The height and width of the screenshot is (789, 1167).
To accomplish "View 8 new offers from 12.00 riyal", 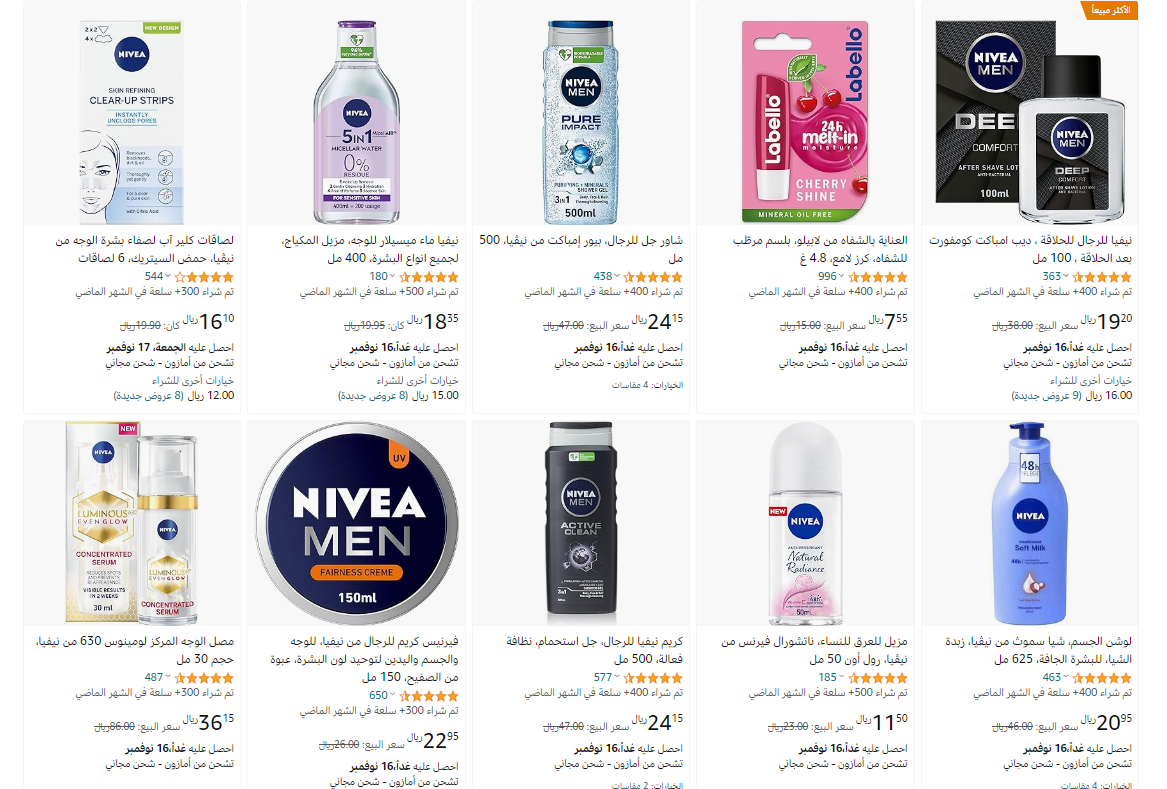I will tap(173, 396).
